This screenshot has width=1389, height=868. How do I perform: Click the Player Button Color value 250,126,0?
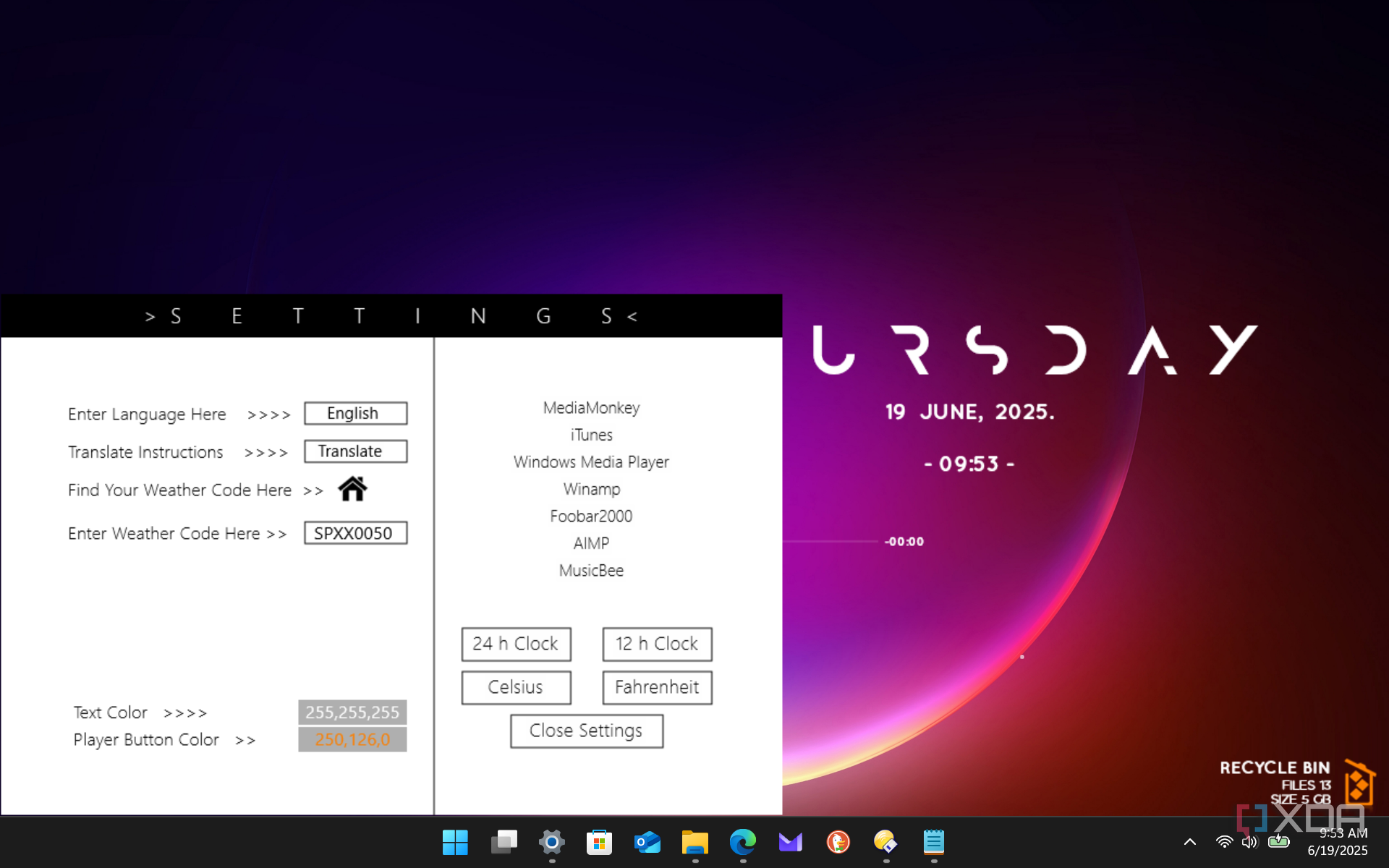pos(352,739)
